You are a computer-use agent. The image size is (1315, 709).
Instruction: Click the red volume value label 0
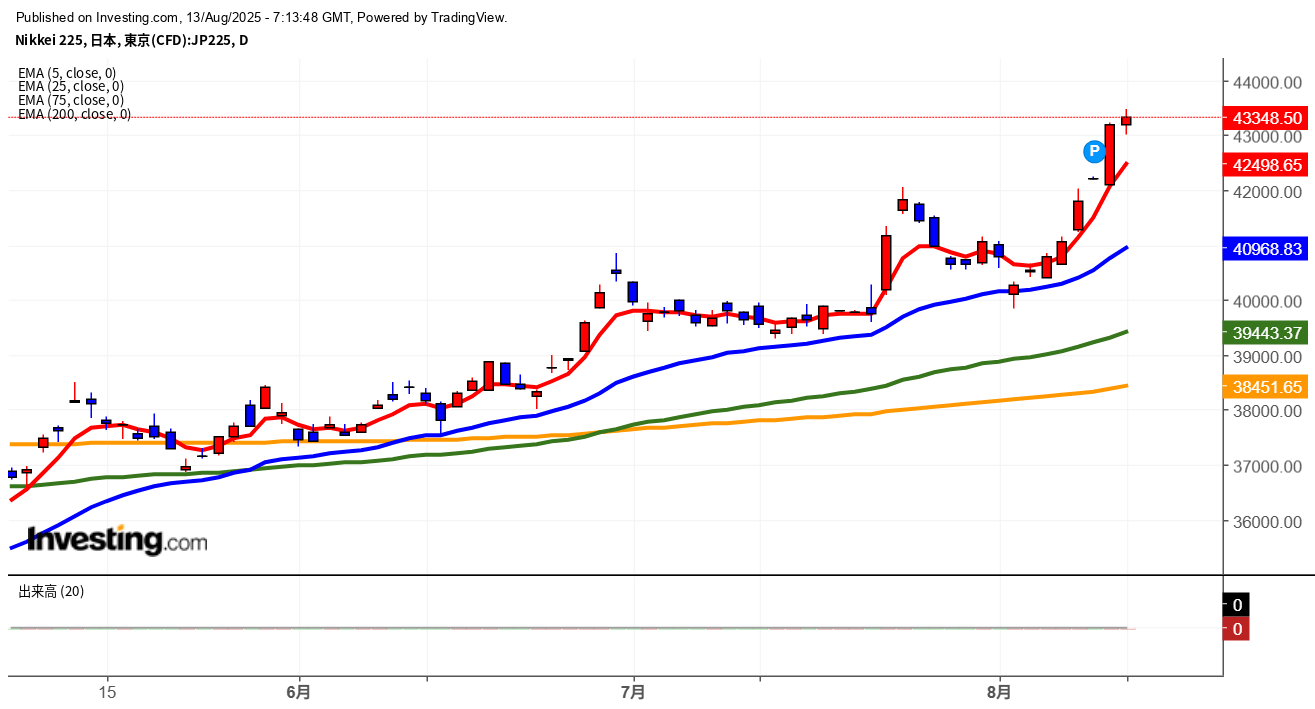pos(1237,629)
